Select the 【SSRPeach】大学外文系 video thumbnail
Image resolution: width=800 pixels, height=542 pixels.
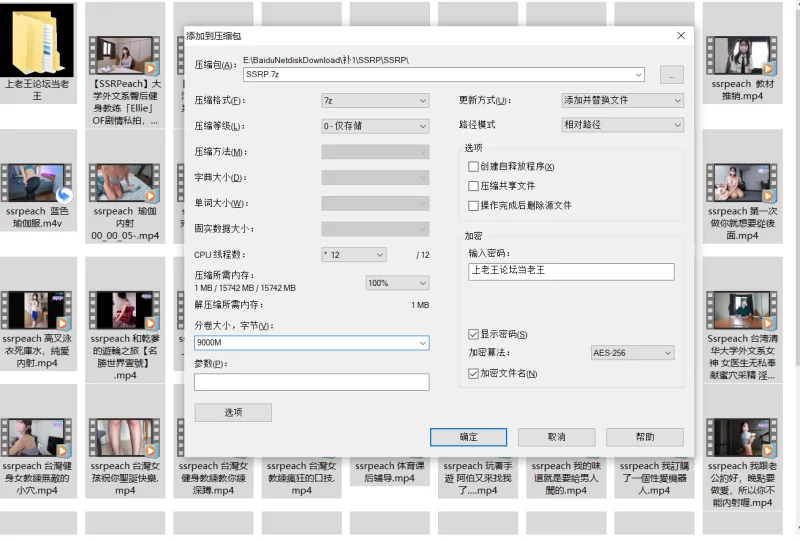(x=125, y=55)
